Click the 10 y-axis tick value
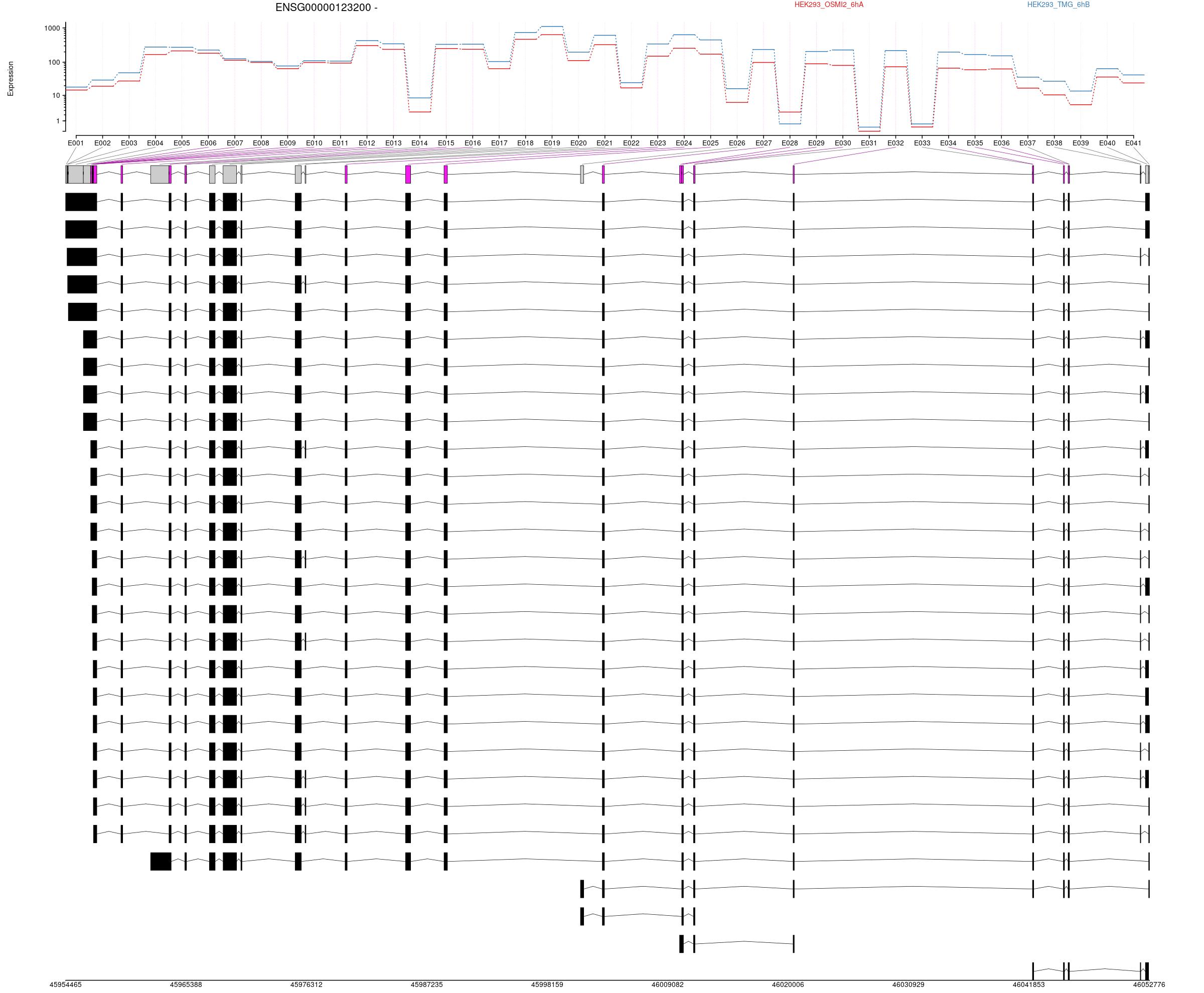 point(56,95)
